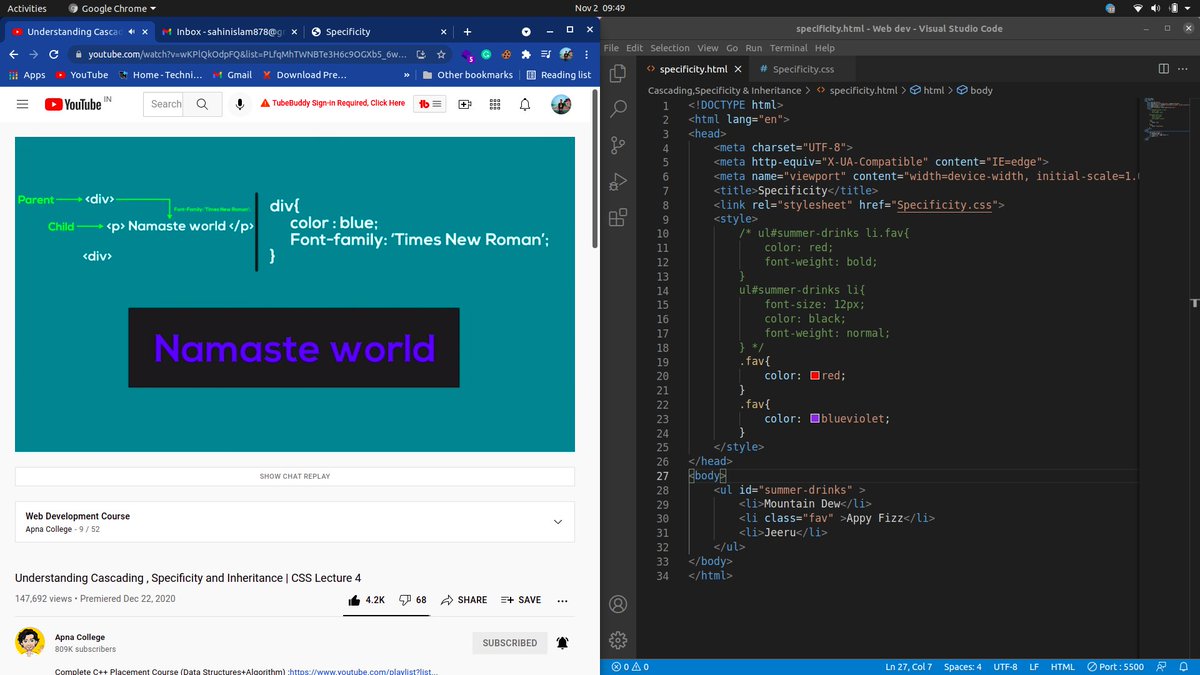
Task: Change language mode from HTML in status bar
Action: tap(1062, 667)
